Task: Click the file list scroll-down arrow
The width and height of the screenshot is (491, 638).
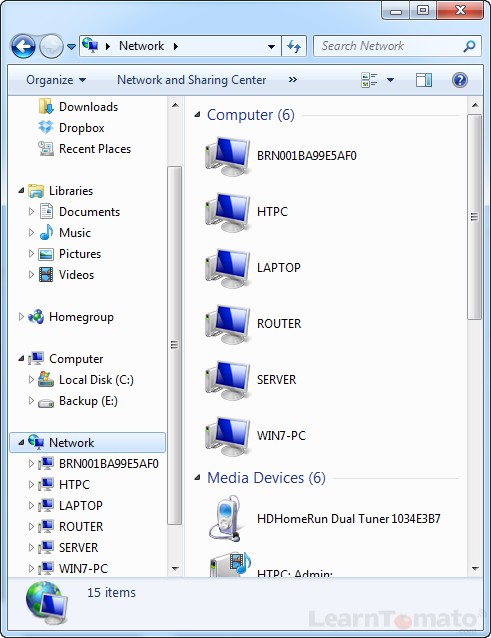Action: tap(475, 568)
